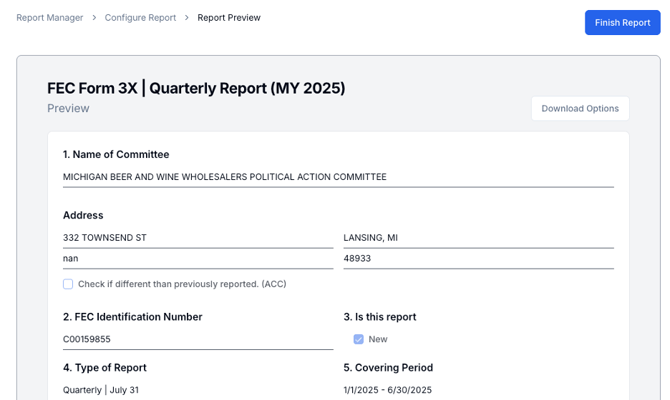
Task: Click the LANSING, MI city field
Action: pos(479,238)
